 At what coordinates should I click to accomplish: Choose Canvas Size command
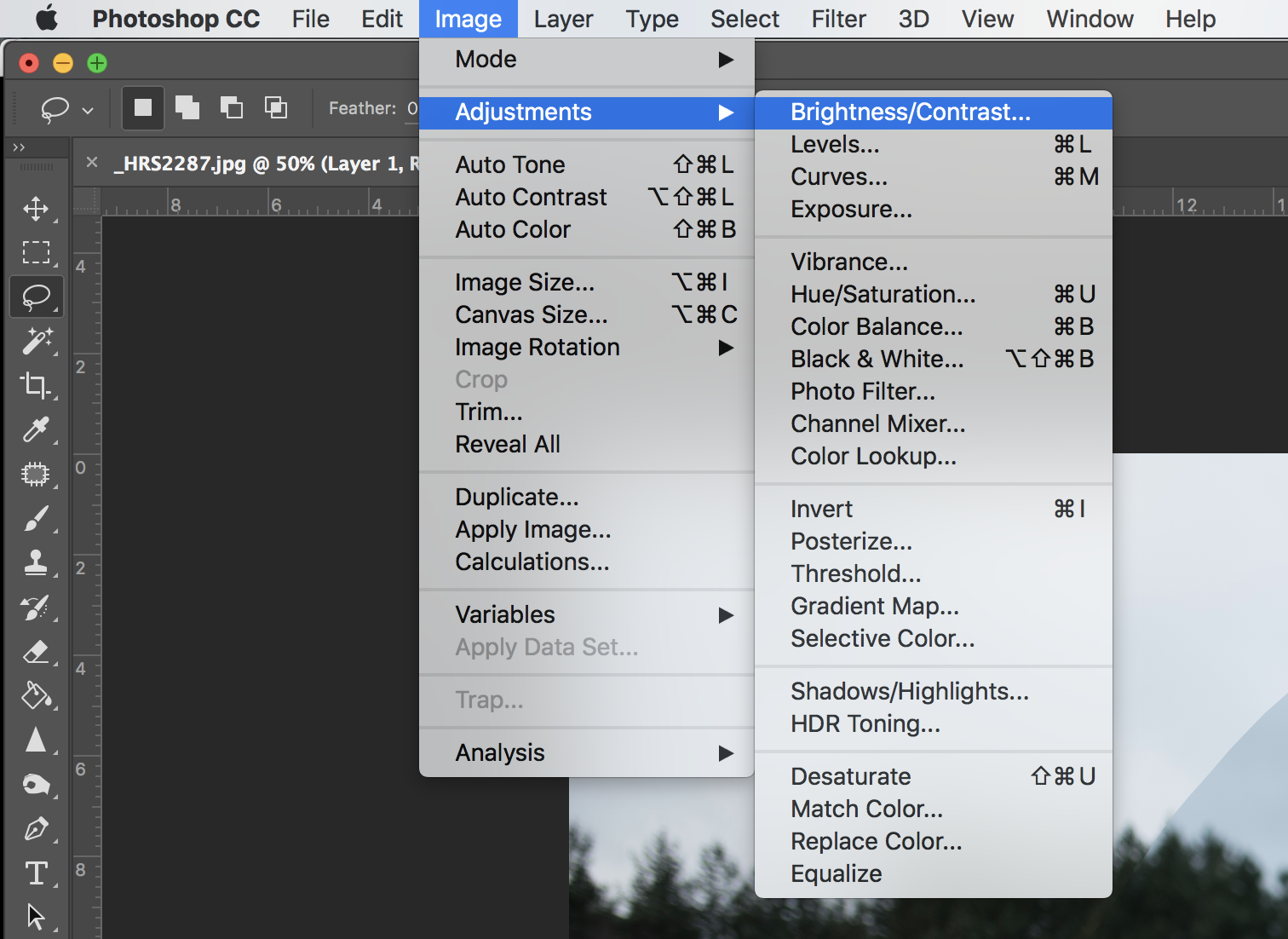pyautogui.click(x=587, y=315)
